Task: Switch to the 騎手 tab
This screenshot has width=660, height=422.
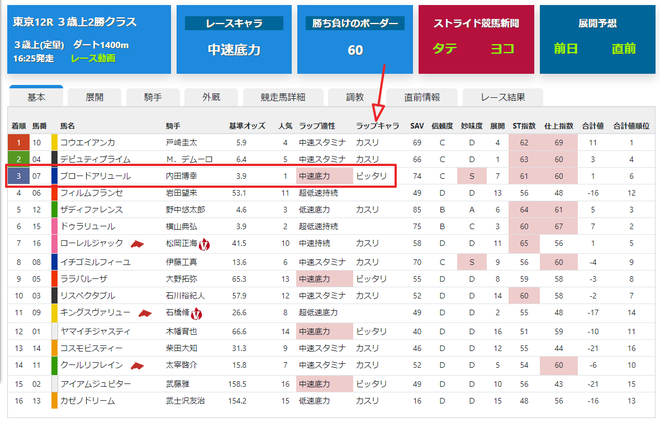Action: (153, 97)
